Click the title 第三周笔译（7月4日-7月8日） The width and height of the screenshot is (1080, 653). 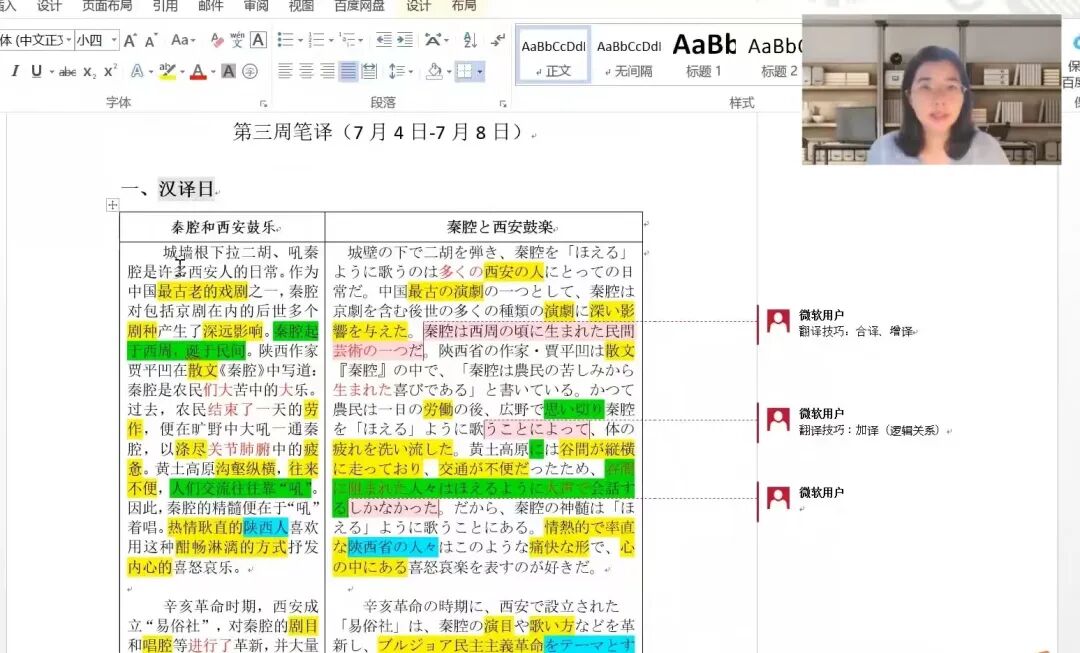(382, 132)
